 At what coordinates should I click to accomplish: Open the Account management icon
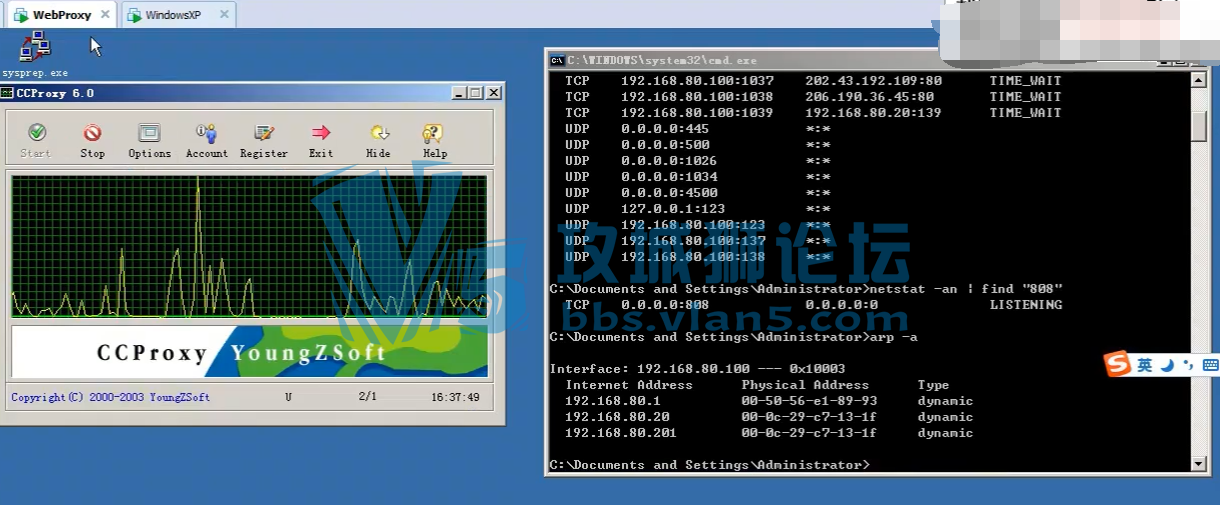tap(206, 141)
